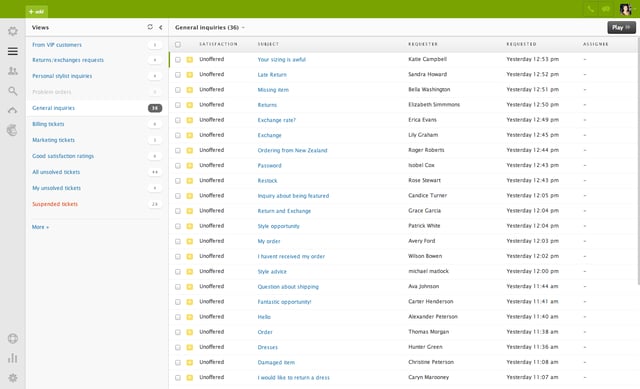Viewport: 640px width, 389px height.
Task: Open the 'Inquiry about being featured' ticket
Action: (x=293, y=196)
